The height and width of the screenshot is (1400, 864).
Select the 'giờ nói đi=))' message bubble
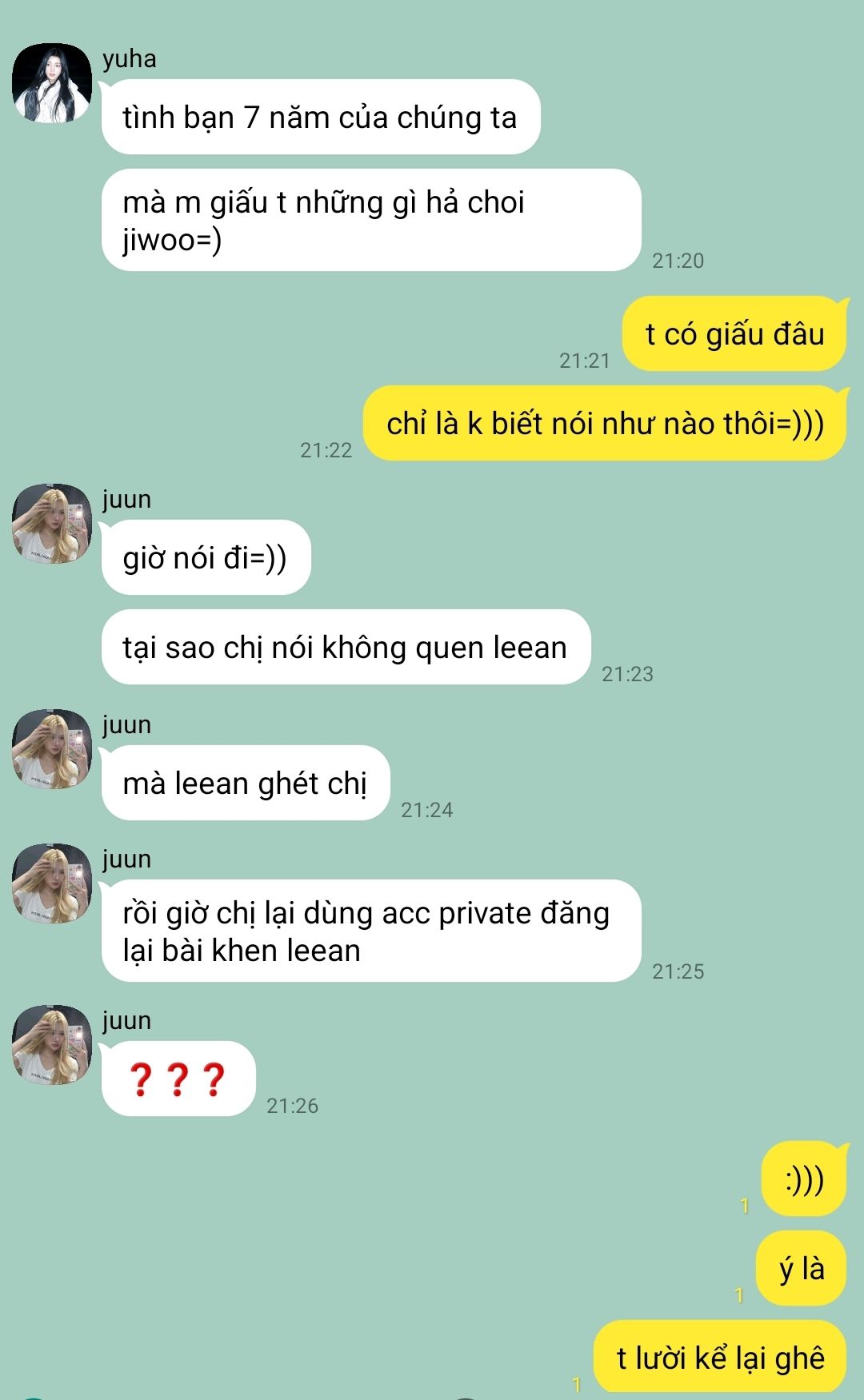point(206,557)
